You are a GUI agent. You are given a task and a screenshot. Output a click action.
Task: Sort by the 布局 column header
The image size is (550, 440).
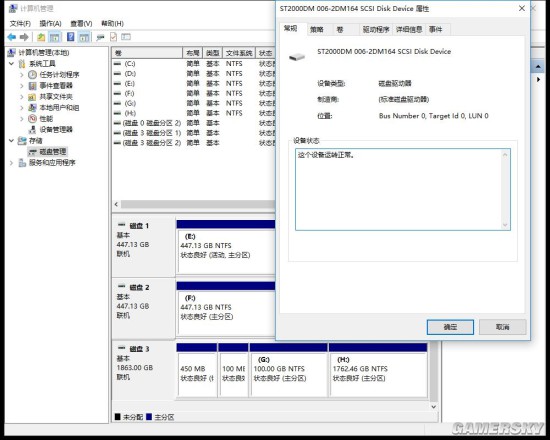pyautogui.click(x=193, y=53)
